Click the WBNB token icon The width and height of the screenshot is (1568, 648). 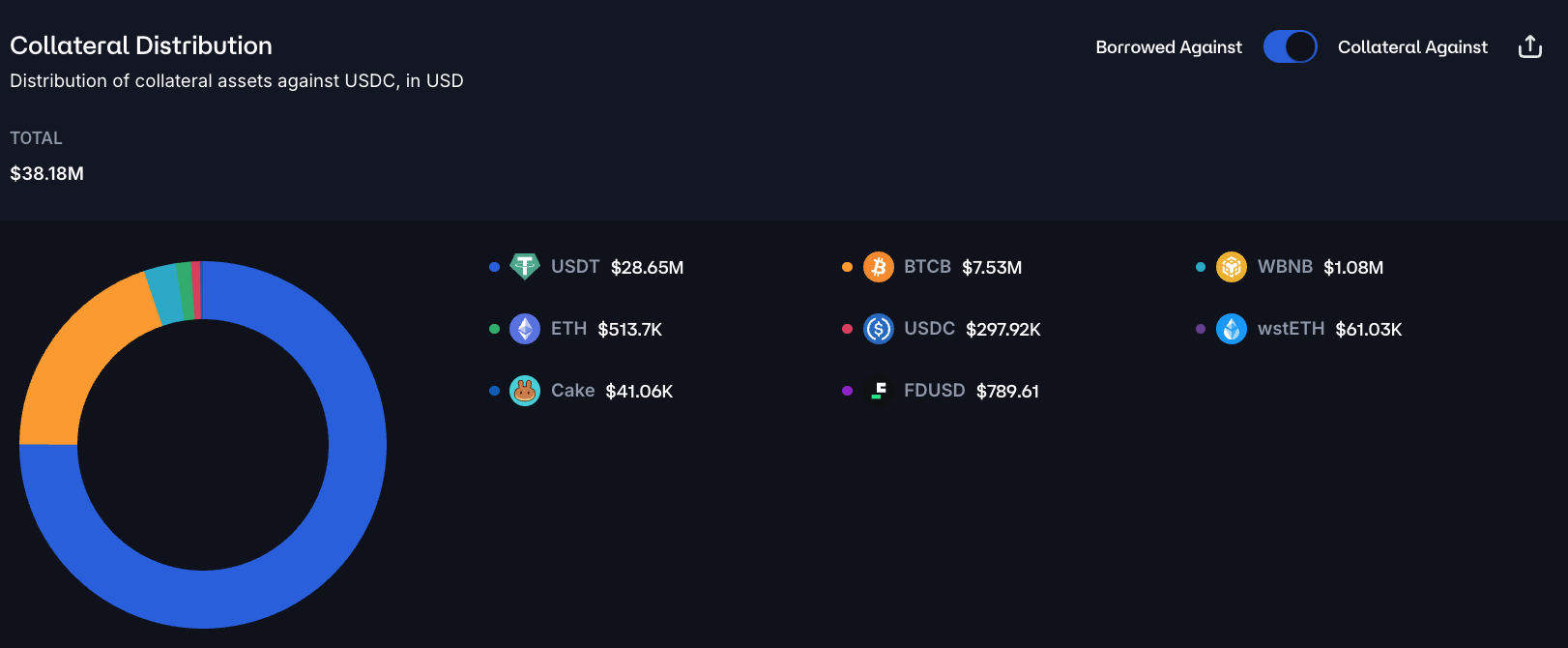(x=1231, y=267)
